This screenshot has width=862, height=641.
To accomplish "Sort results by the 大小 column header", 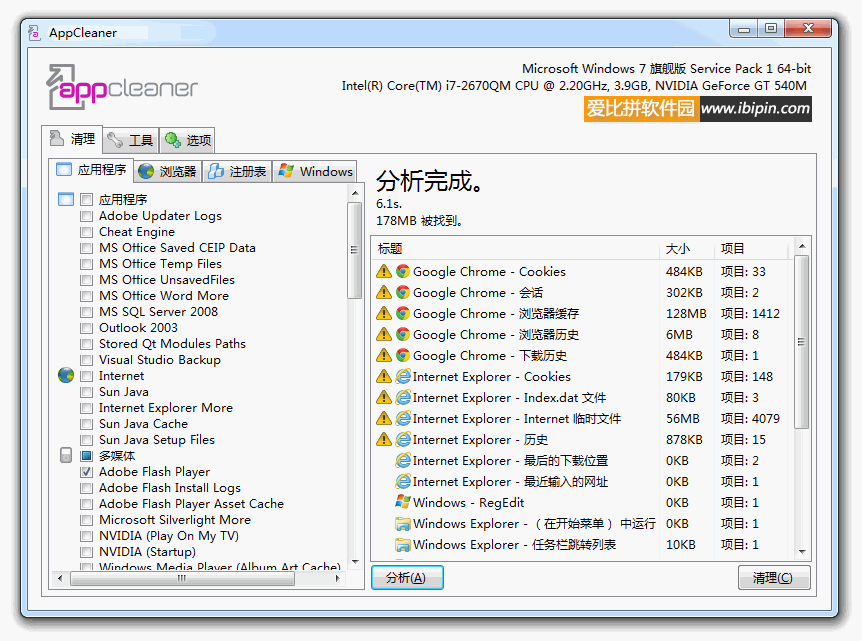I will [x=687, y=248].
